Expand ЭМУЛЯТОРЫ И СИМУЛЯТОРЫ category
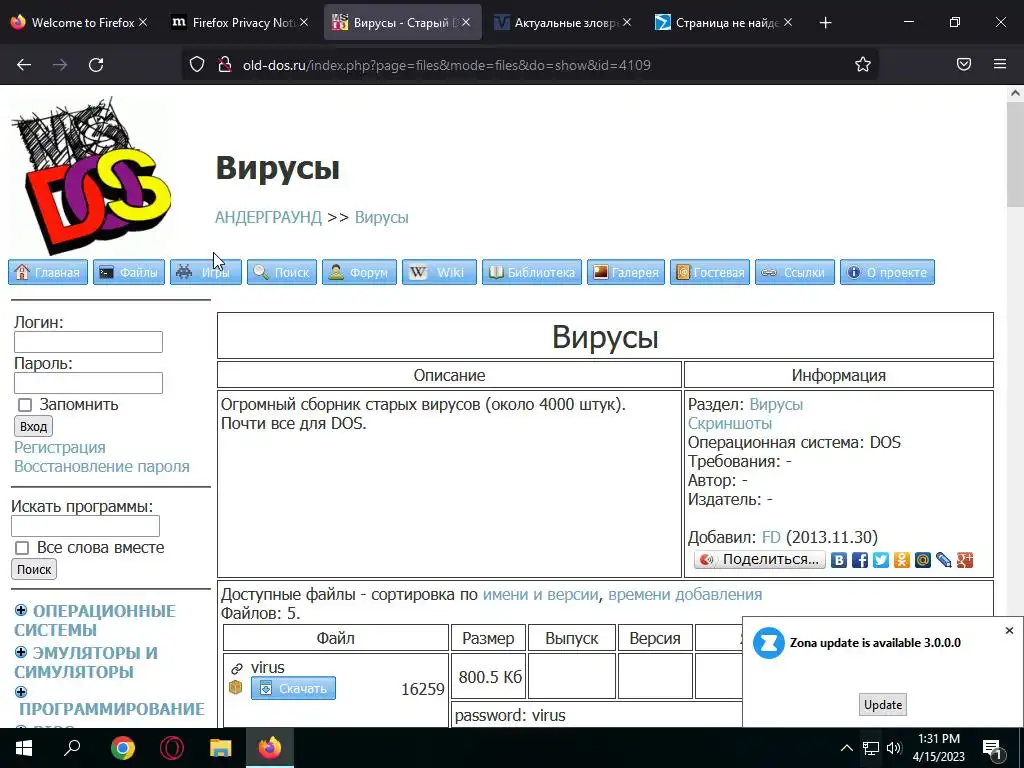Screen dimensions: 1024x768 (x=21, y=652)
